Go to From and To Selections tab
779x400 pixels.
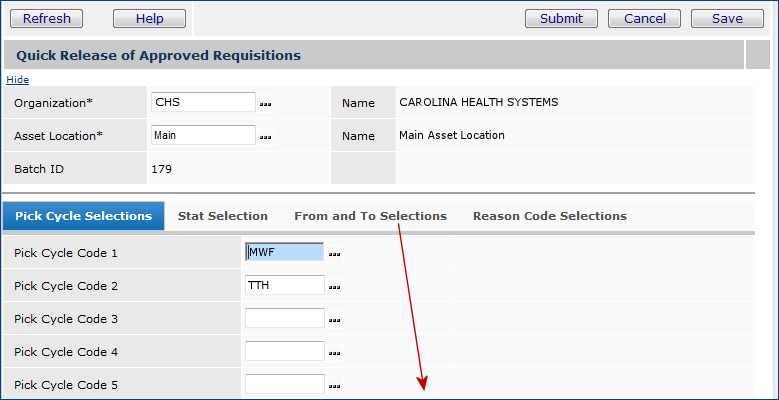point(370,216)
